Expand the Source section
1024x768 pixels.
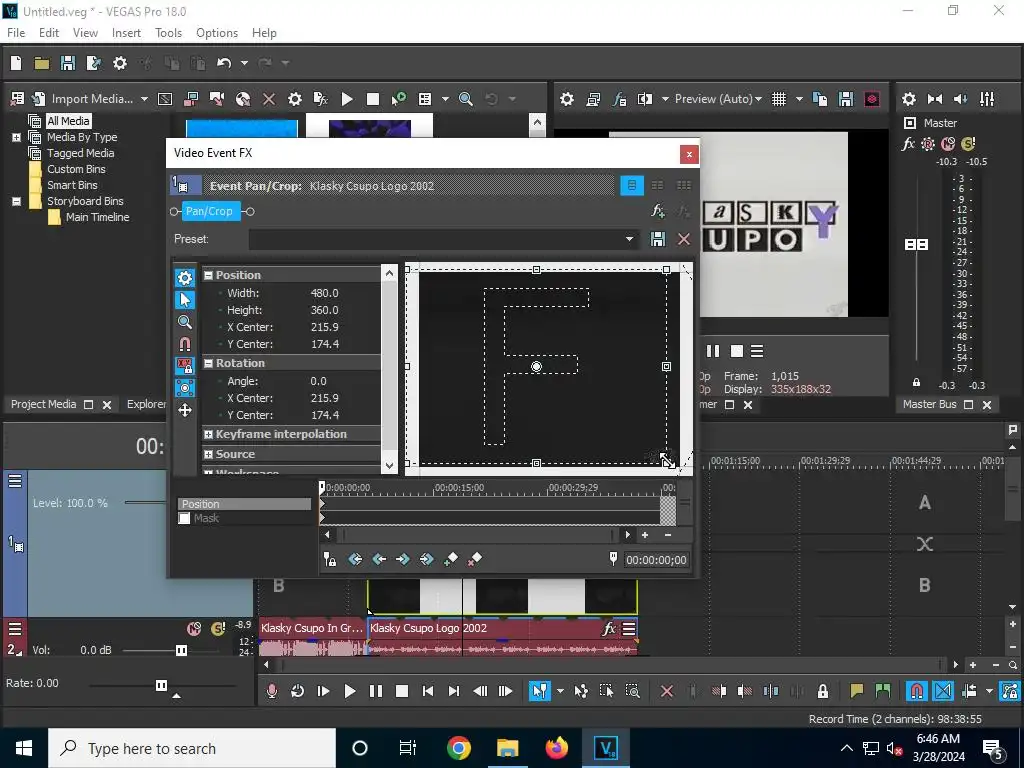208,454
